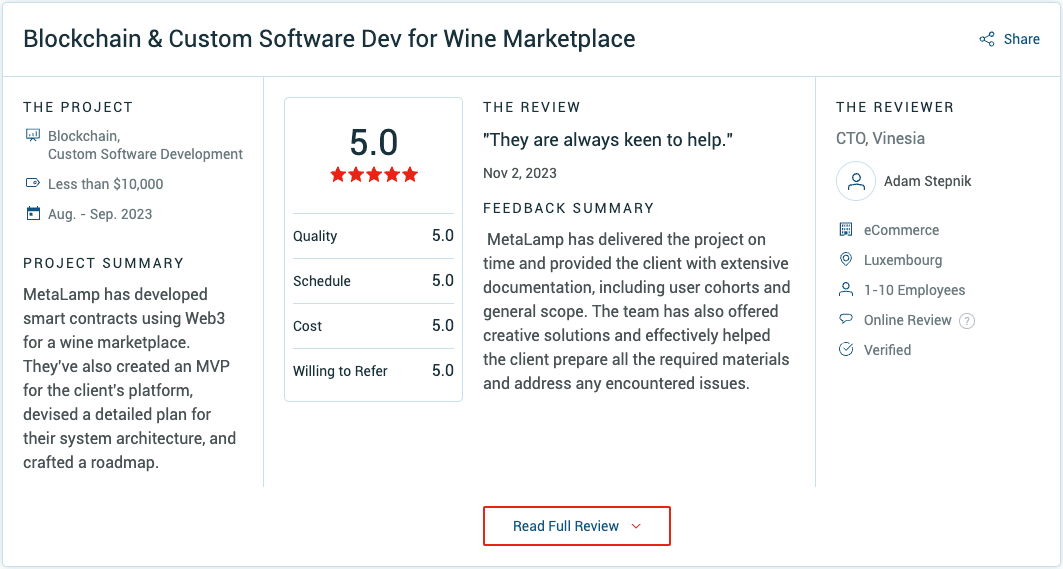Click the eCommerce building icon
The height and width of the screenshot is (569, 1063).
point(846,230)
